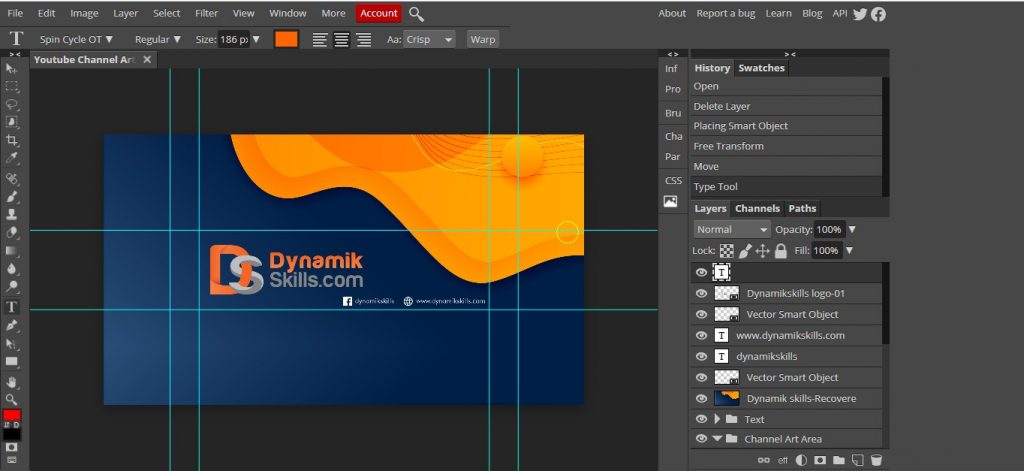Select the Rectangle shape tool
Viewport: 1024px width, 471px height.
[12, 361]
